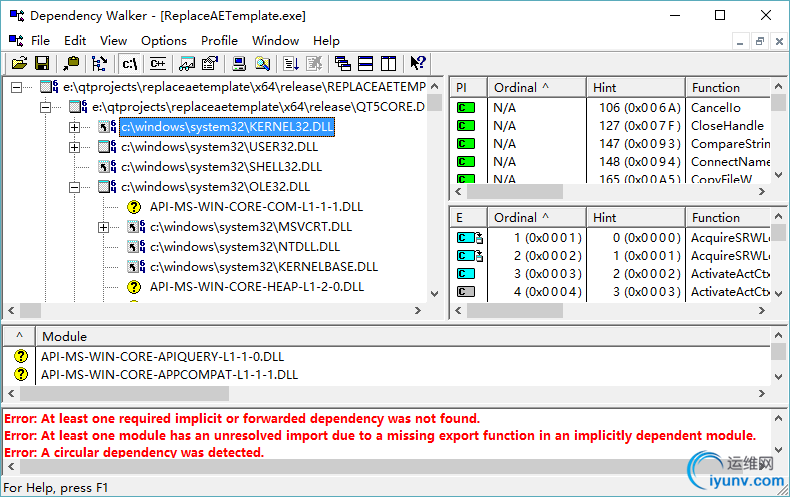Click the exports list scroll-right arrow

[x=762, y=310]
